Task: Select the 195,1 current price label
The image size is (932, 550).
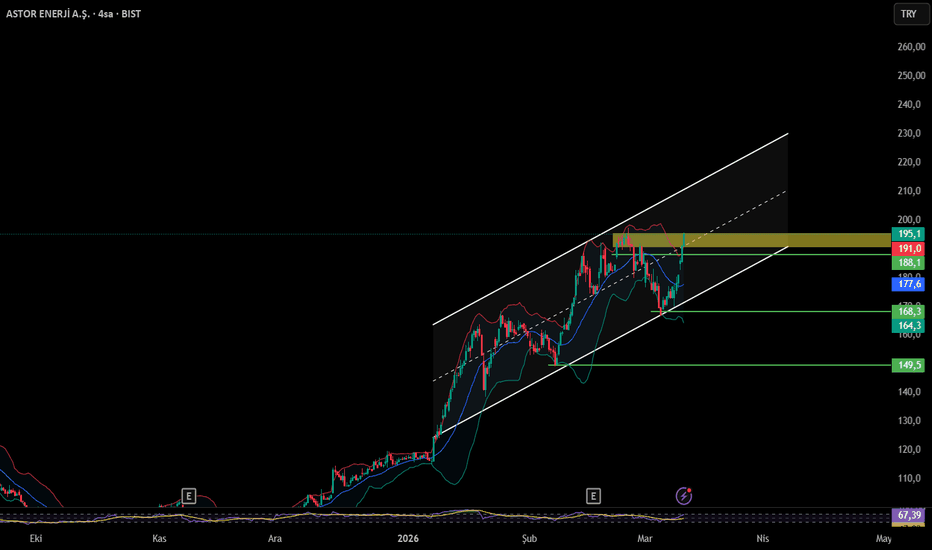Action: pyautogui.click(x=908, y=234)
